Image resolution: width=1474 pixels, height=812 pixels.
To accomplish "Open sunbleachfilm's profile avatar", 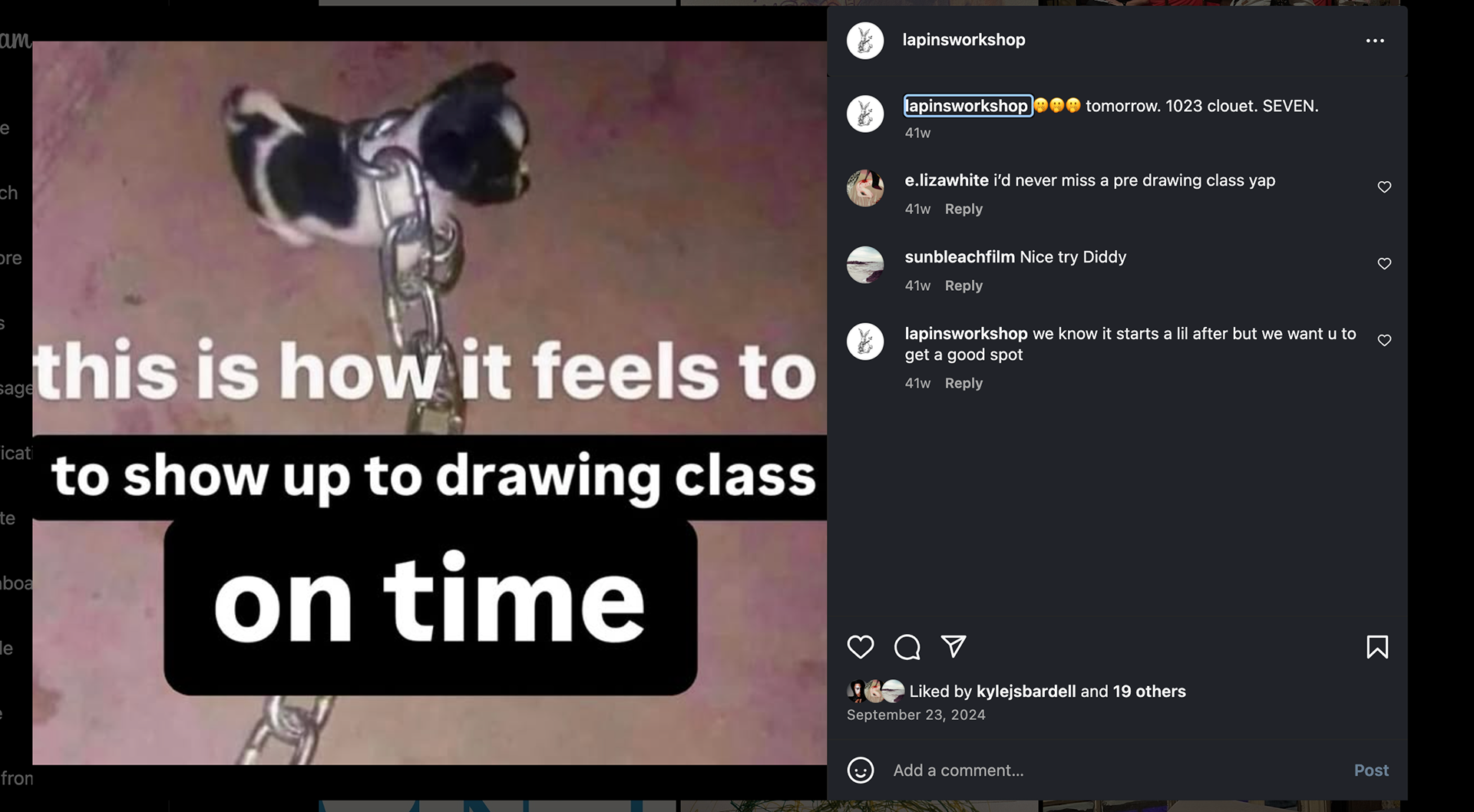I will (865, 265).
